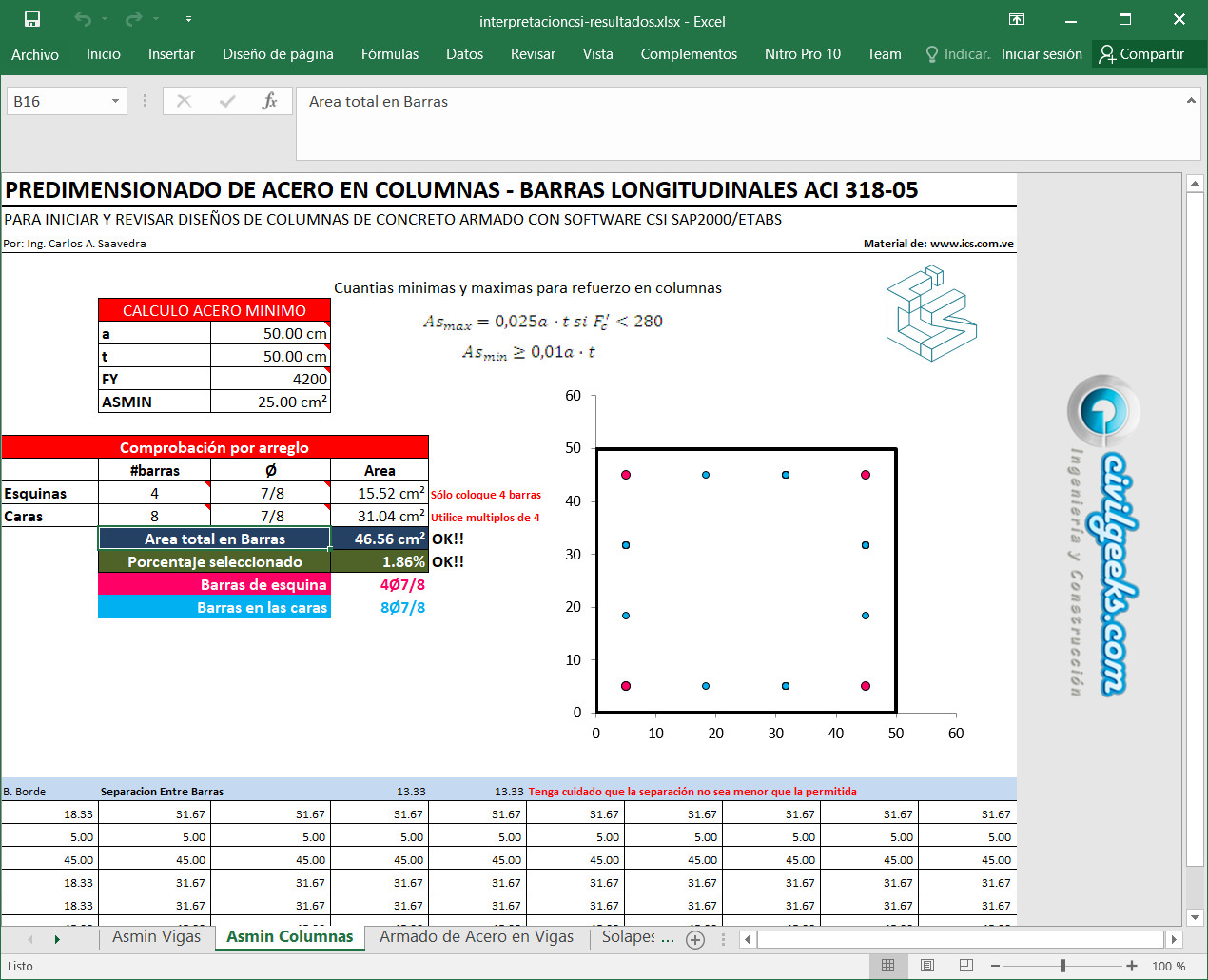Open the Name Box dropdown arrow
Screen dimensions: 1208x980
pos(115,101)
